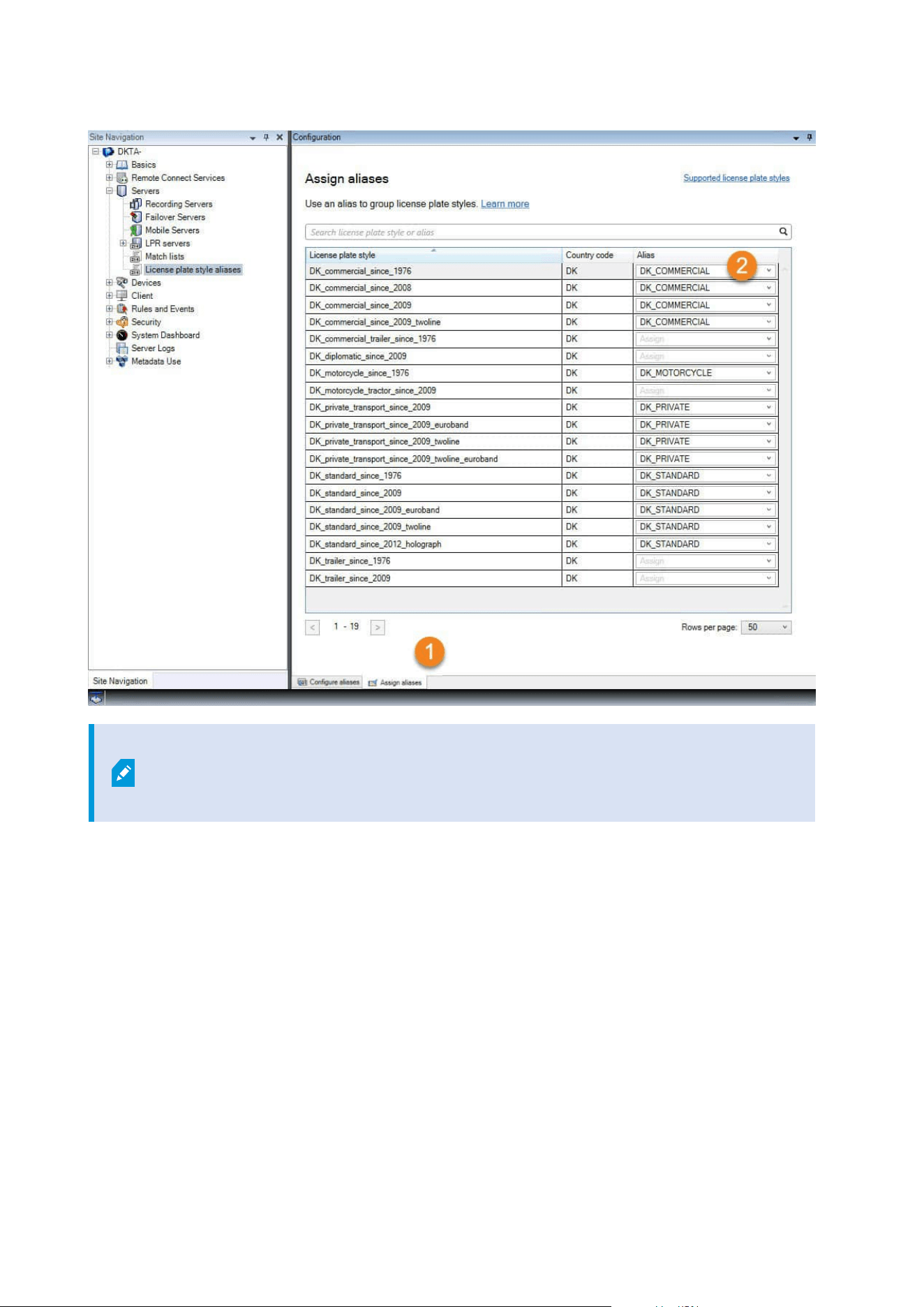924x1307 pixels.
Task: Open the Learn more link
Action: pyautogui.click(x=505, y=204)
